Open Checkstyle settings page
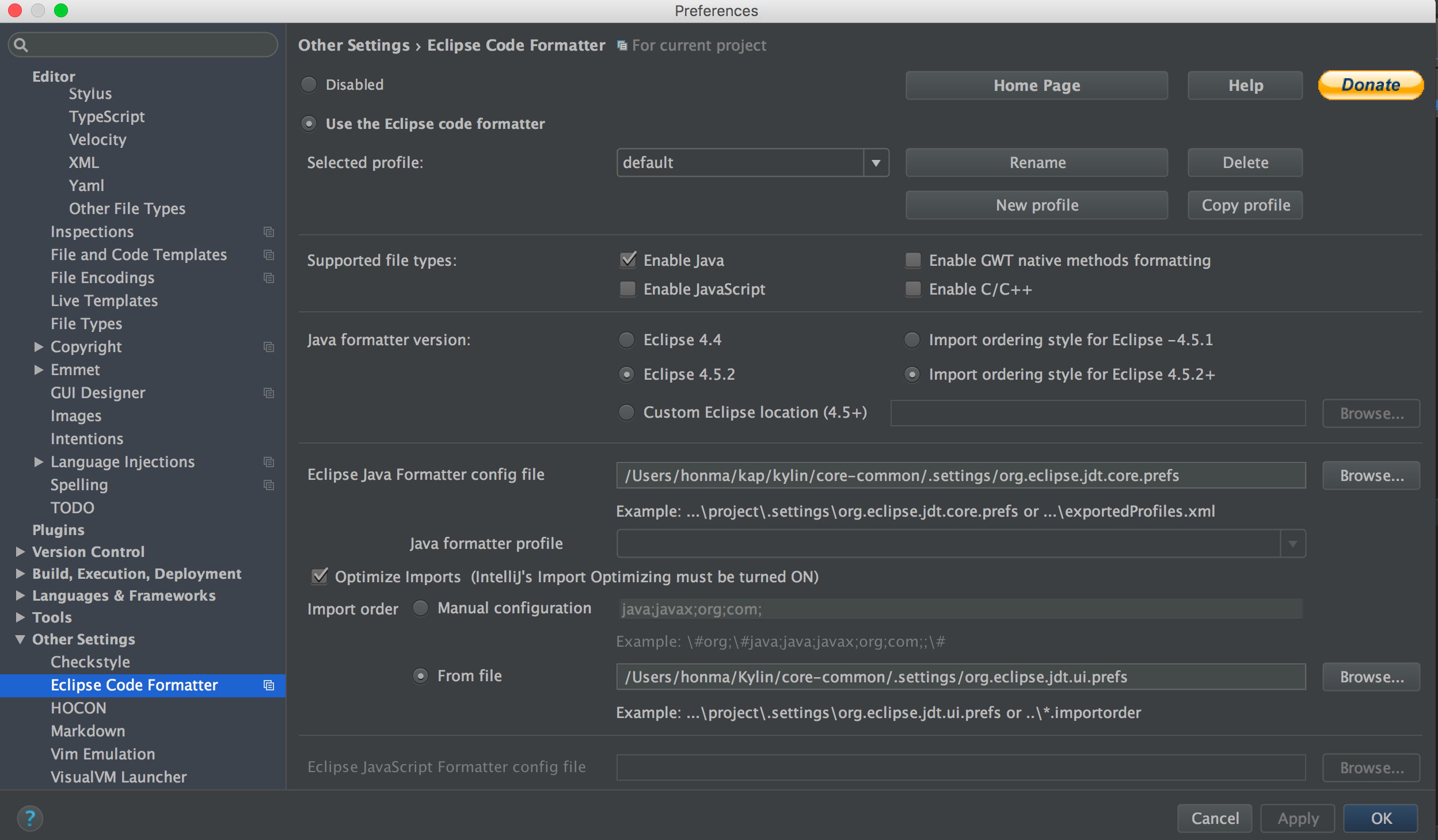This screenshot has width=1438, height=840. tap(90, 662)
